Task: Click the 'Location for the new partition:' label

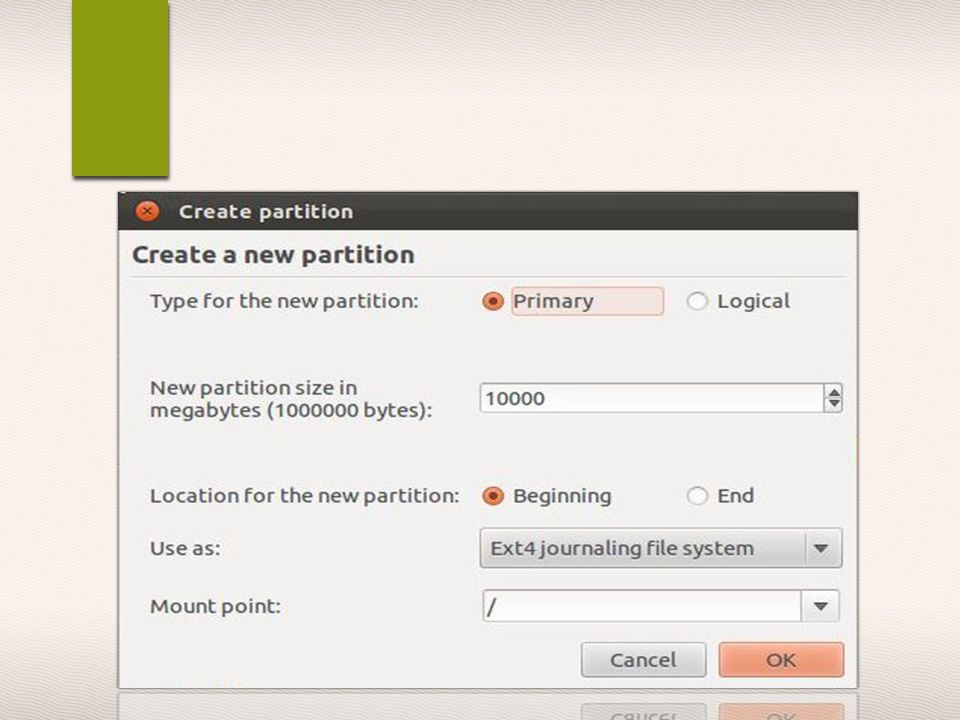Action: pyautogui.click(x=304, y=496)
